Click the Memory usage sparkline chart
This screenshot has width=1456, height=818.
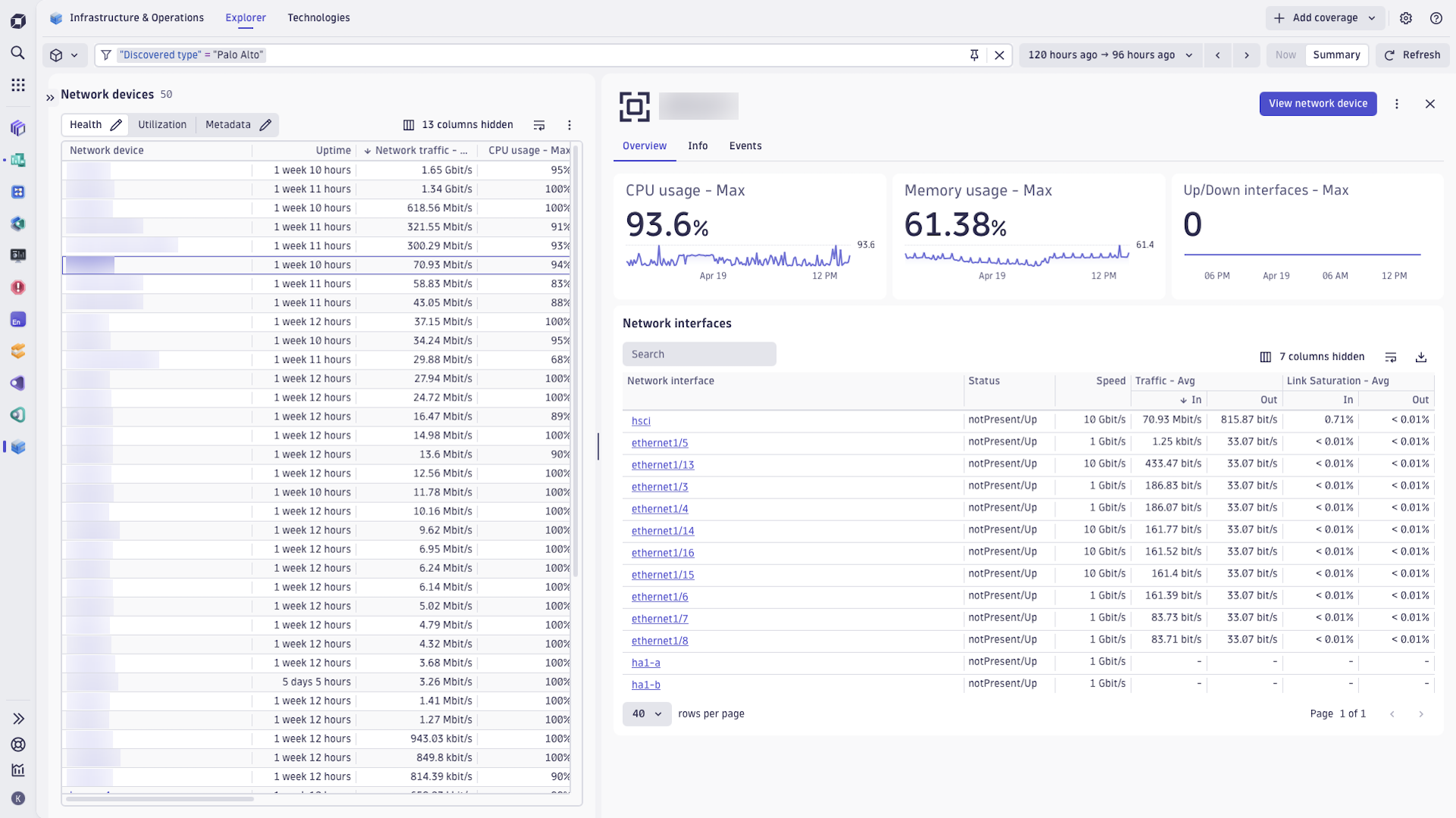tap(1017, 257)
